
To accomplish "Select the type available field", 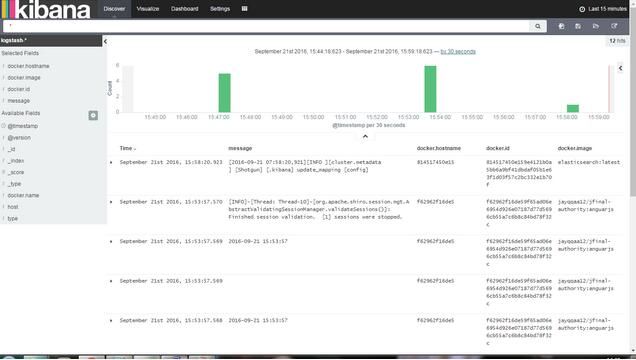I will [13, 219].
